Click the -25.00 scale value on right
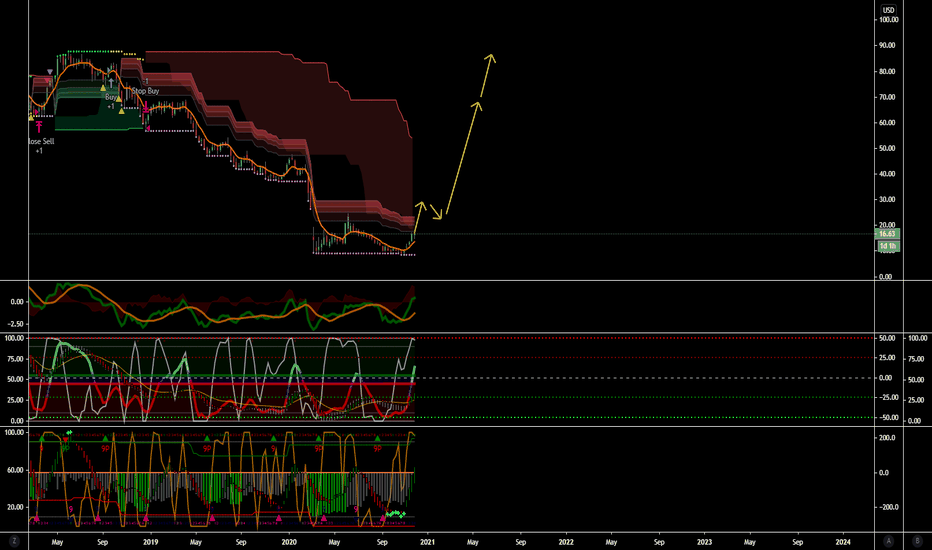This screenshot has height=550, width=932. tap(889, 398)
